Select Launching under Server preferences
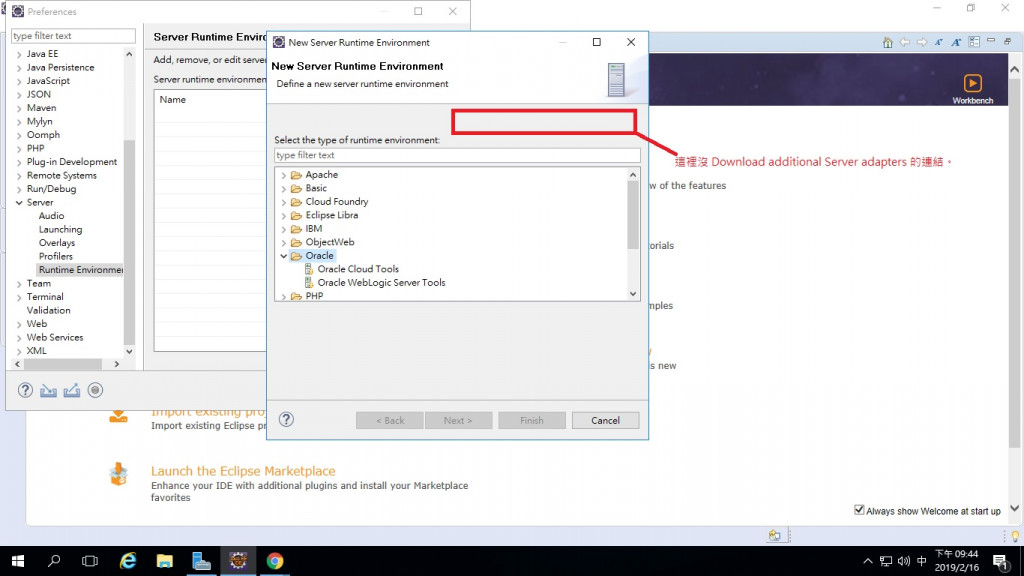 (60, 229)
